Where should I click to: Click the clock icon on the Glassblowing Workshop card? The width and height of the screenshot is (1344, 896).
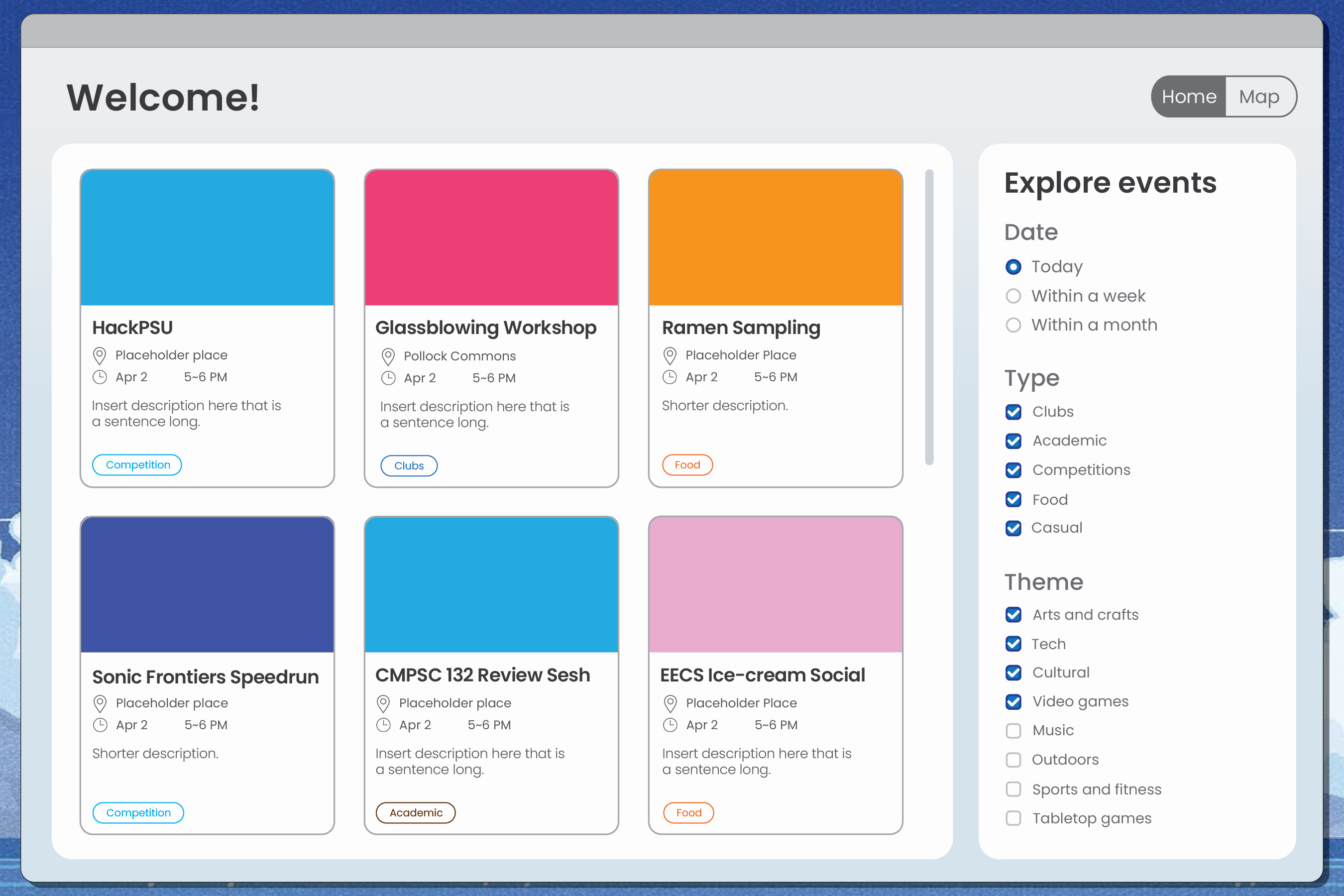click(x=388, y=378)
